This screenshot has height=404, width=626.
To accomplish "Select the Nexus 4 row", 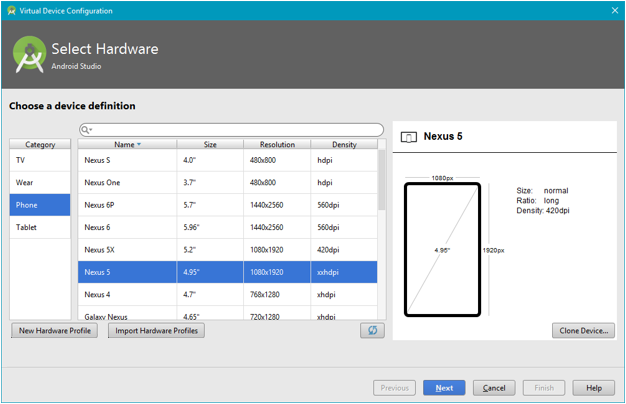I will [x=228, y=295].
